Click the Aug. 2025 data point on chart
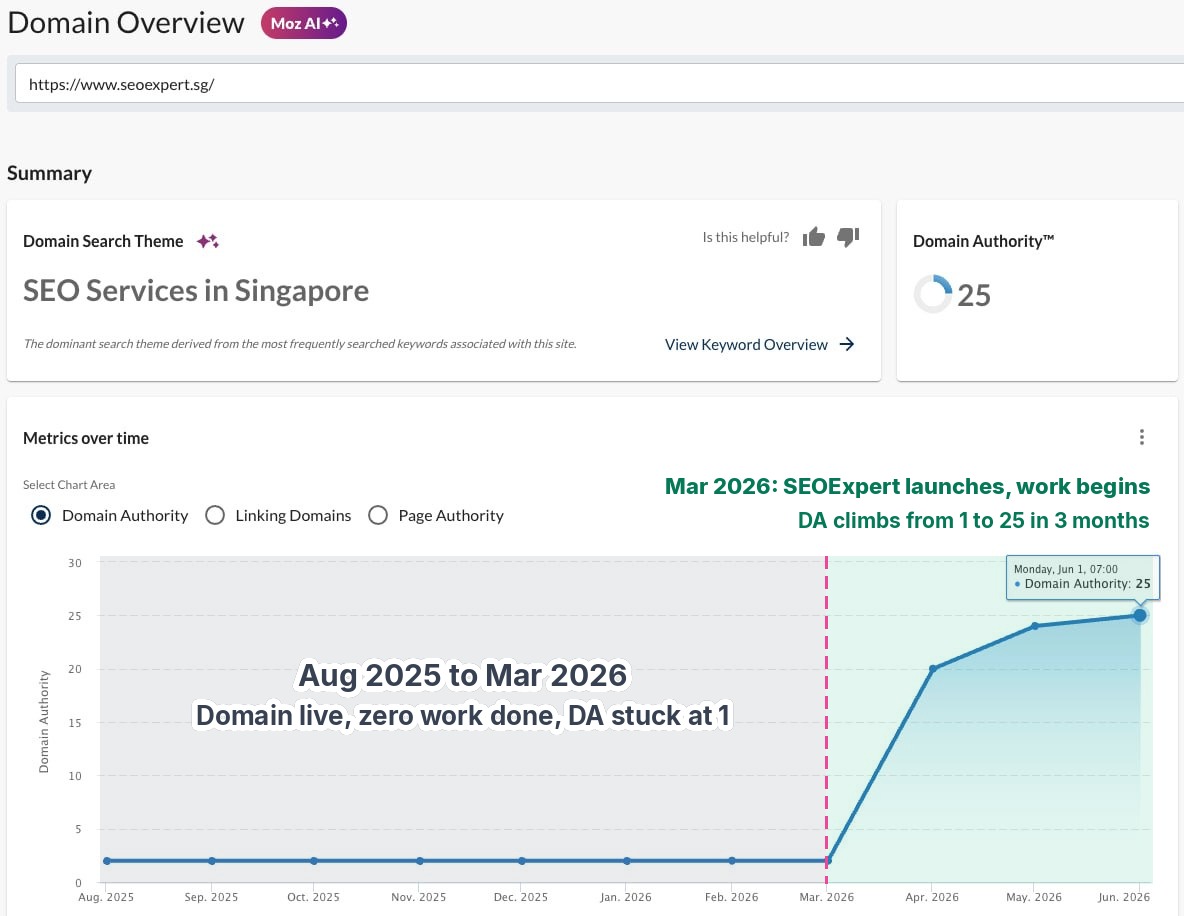The width and height of the screenshot is (1184, 916). click(107, 861)
